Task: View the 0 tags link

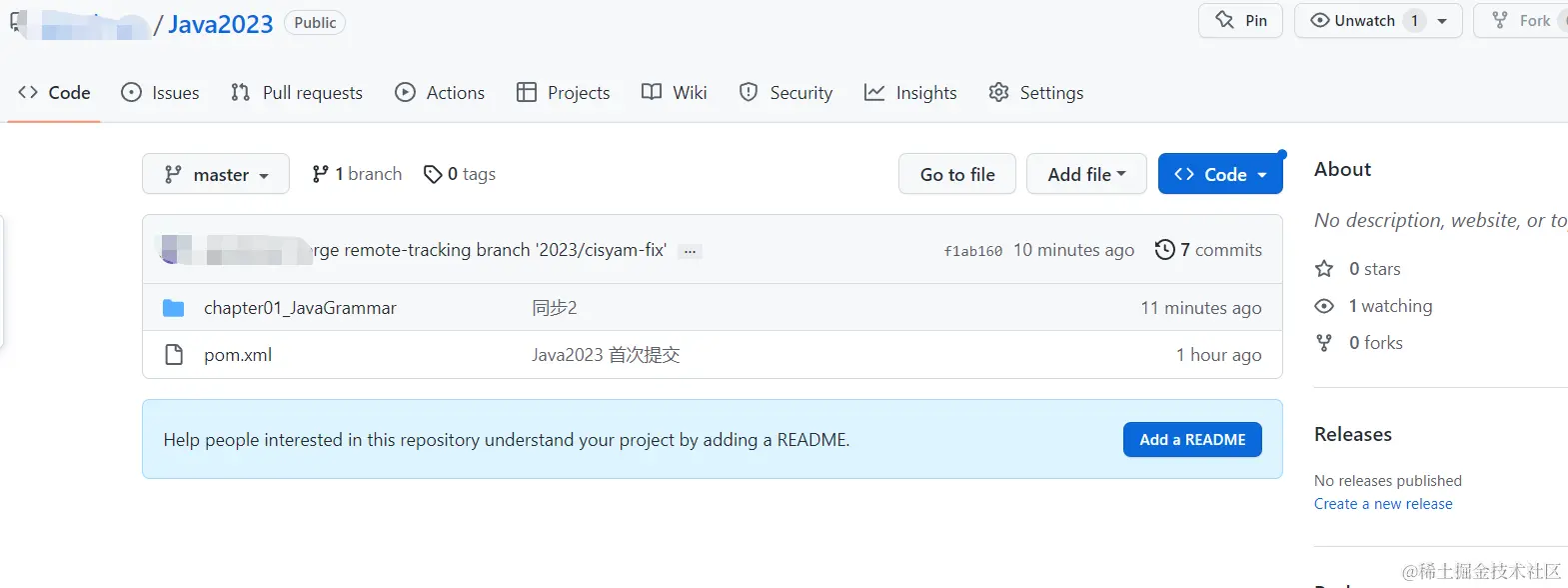Action: tap(460, 174)
